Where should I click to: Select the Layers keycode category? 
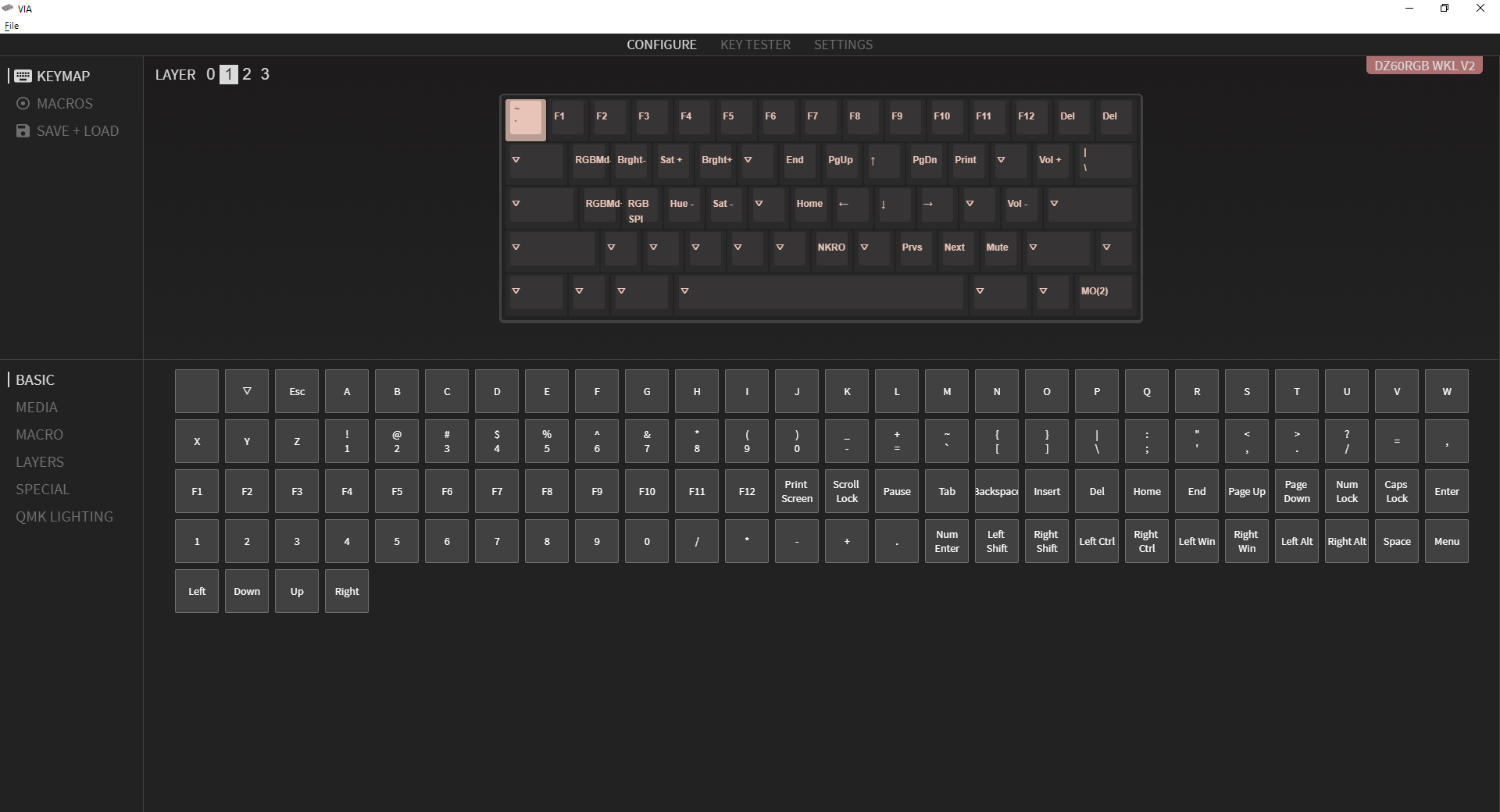click(x=40, y=461)
